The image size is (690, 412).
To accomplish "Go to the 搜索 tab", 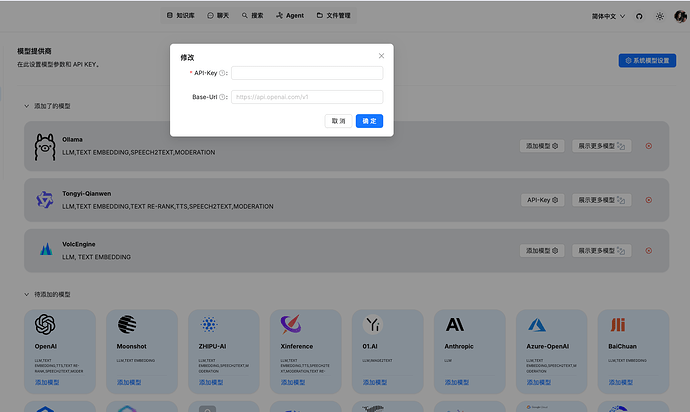I will click(253, 15).
